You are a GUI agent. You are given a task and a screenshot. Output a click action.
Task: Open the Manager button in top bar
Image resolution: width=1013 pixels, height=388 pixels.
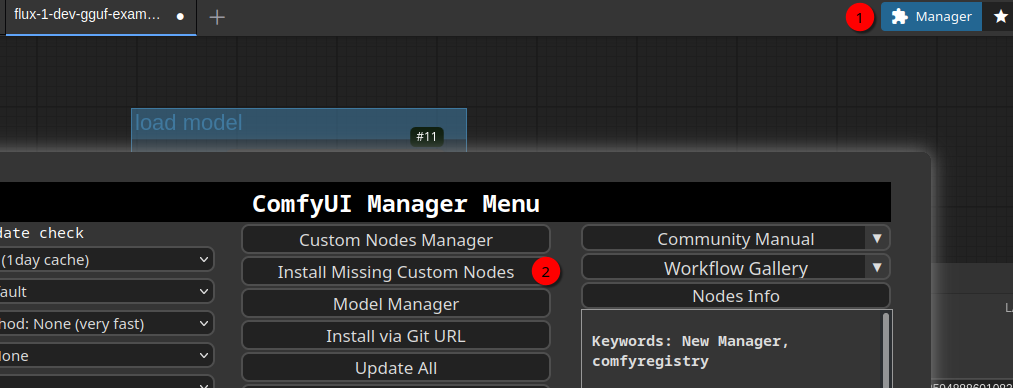click(x=931, y=17)
